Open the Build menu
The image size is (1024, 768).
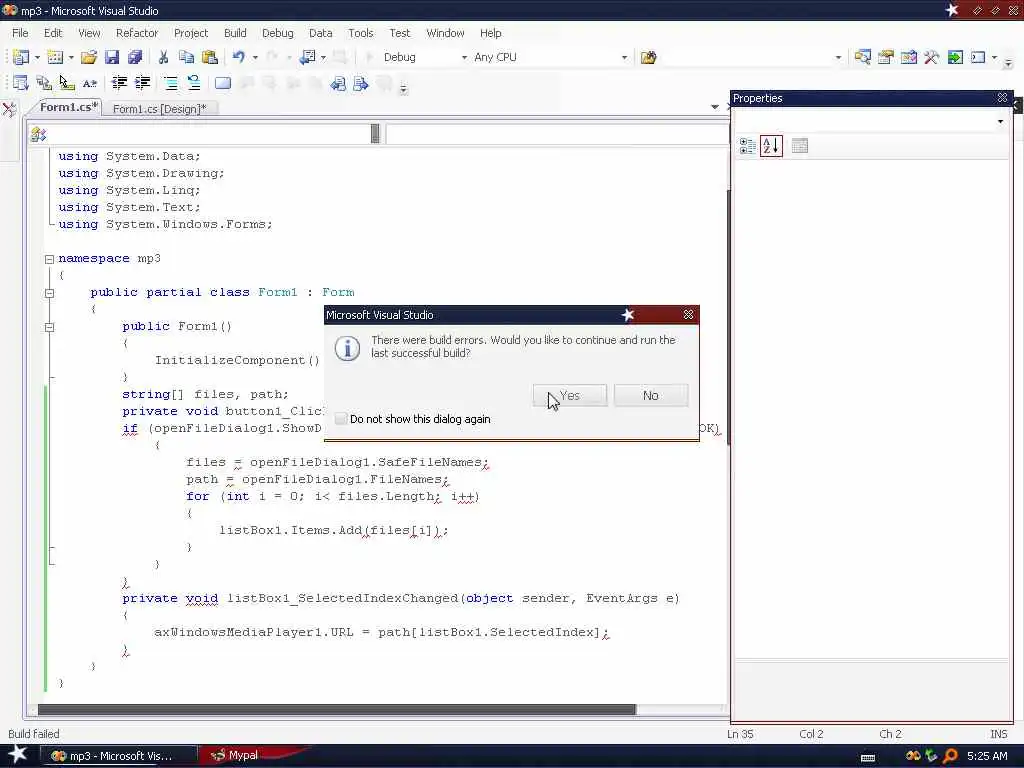pyautogui.click(x=235, y=33)
